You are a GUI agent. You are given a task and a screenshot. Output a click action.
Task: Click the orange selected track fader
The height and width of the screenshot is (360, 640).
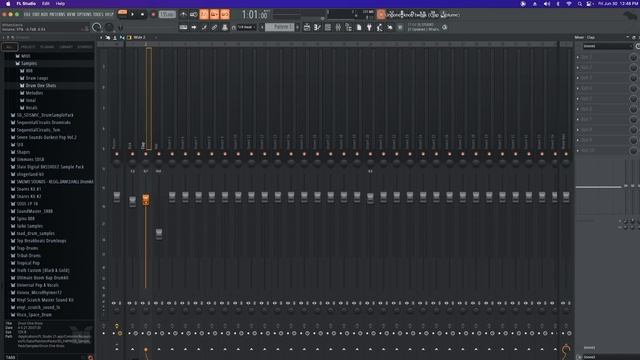coord(146,200)
